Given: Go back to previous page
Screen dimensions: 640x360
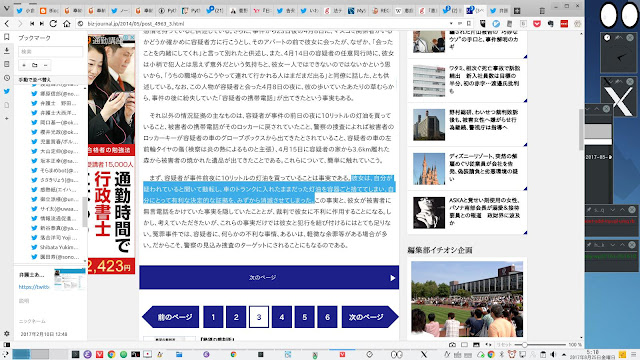Looking at the screenshot, I should click(x=7, y=24).
